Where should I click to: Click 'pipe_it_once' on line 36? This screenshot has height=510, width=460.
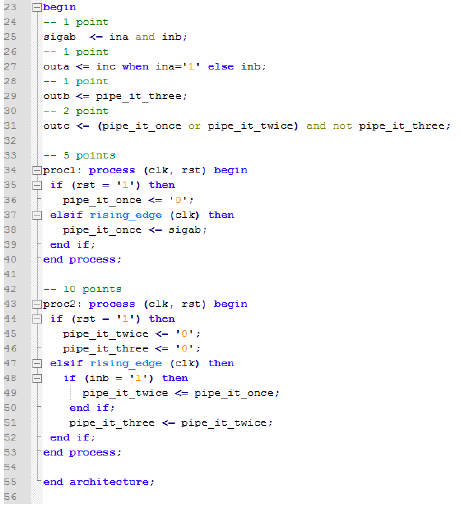coord(102,200)
